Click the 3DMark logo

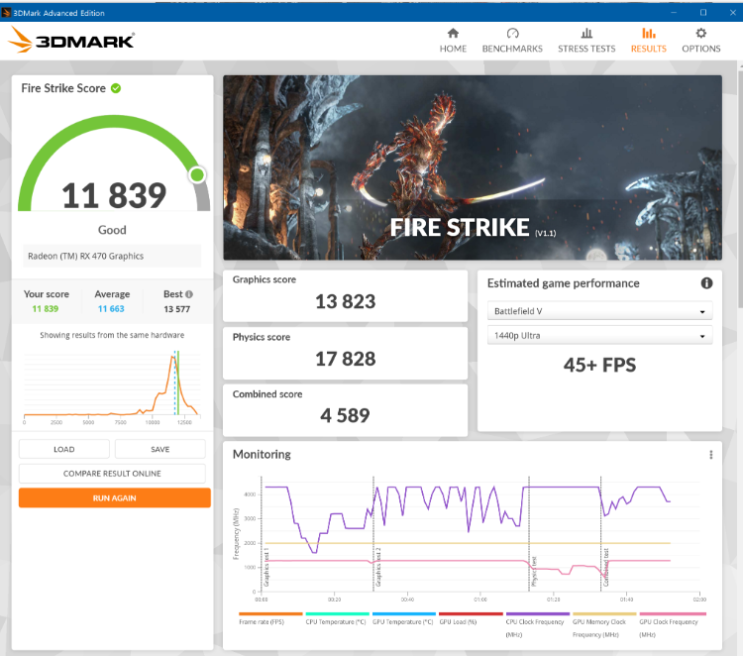pos(72,40)
